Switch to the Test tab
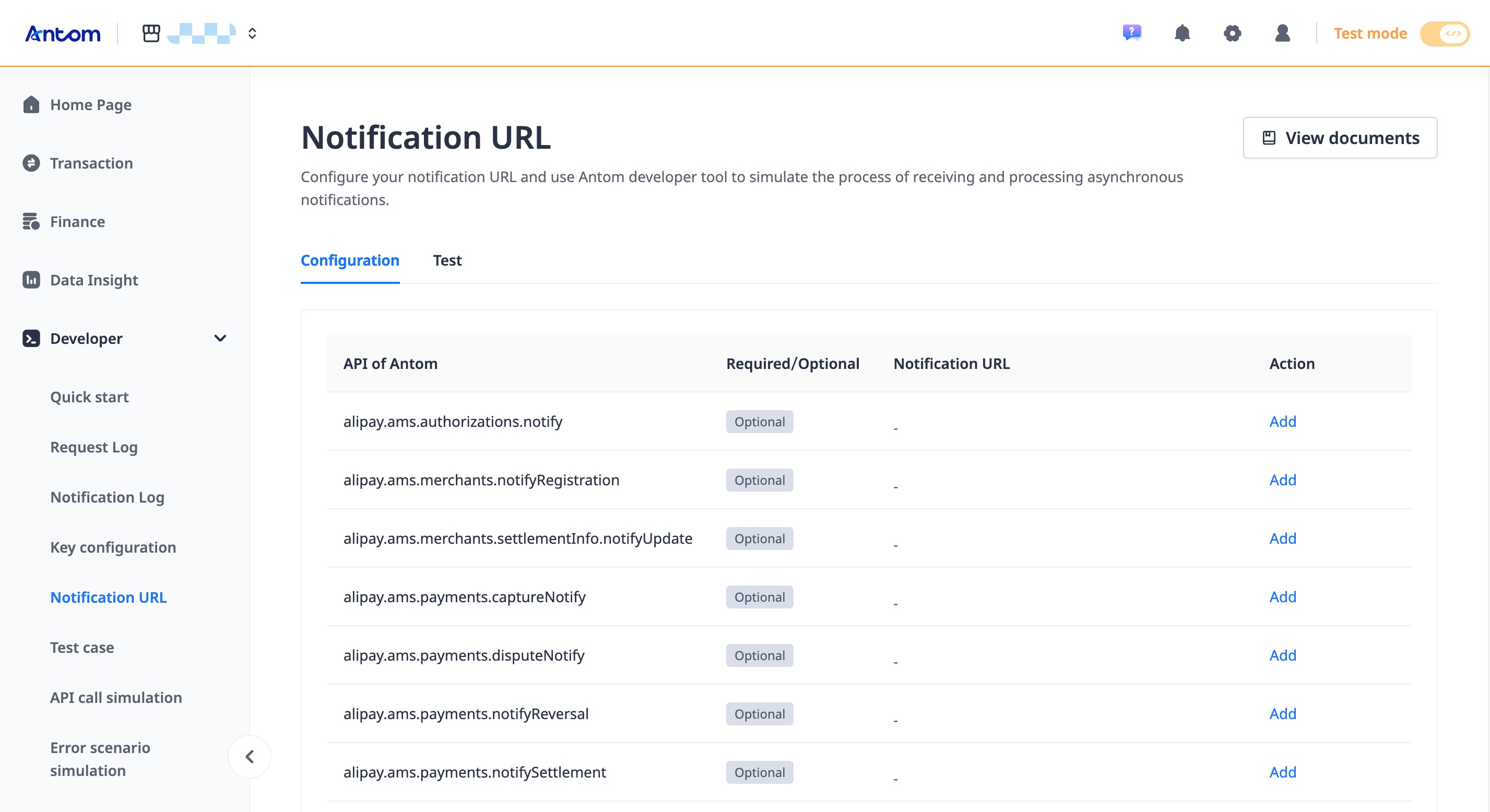1490x812 pixels. pyautogui.click(x=447, y=260)
